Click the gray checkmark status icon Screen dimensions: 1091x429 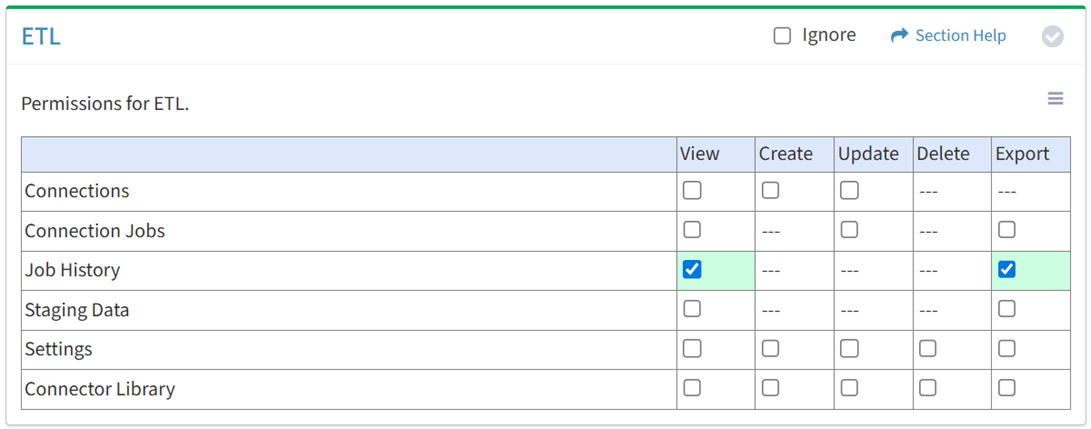point(1052,36)
